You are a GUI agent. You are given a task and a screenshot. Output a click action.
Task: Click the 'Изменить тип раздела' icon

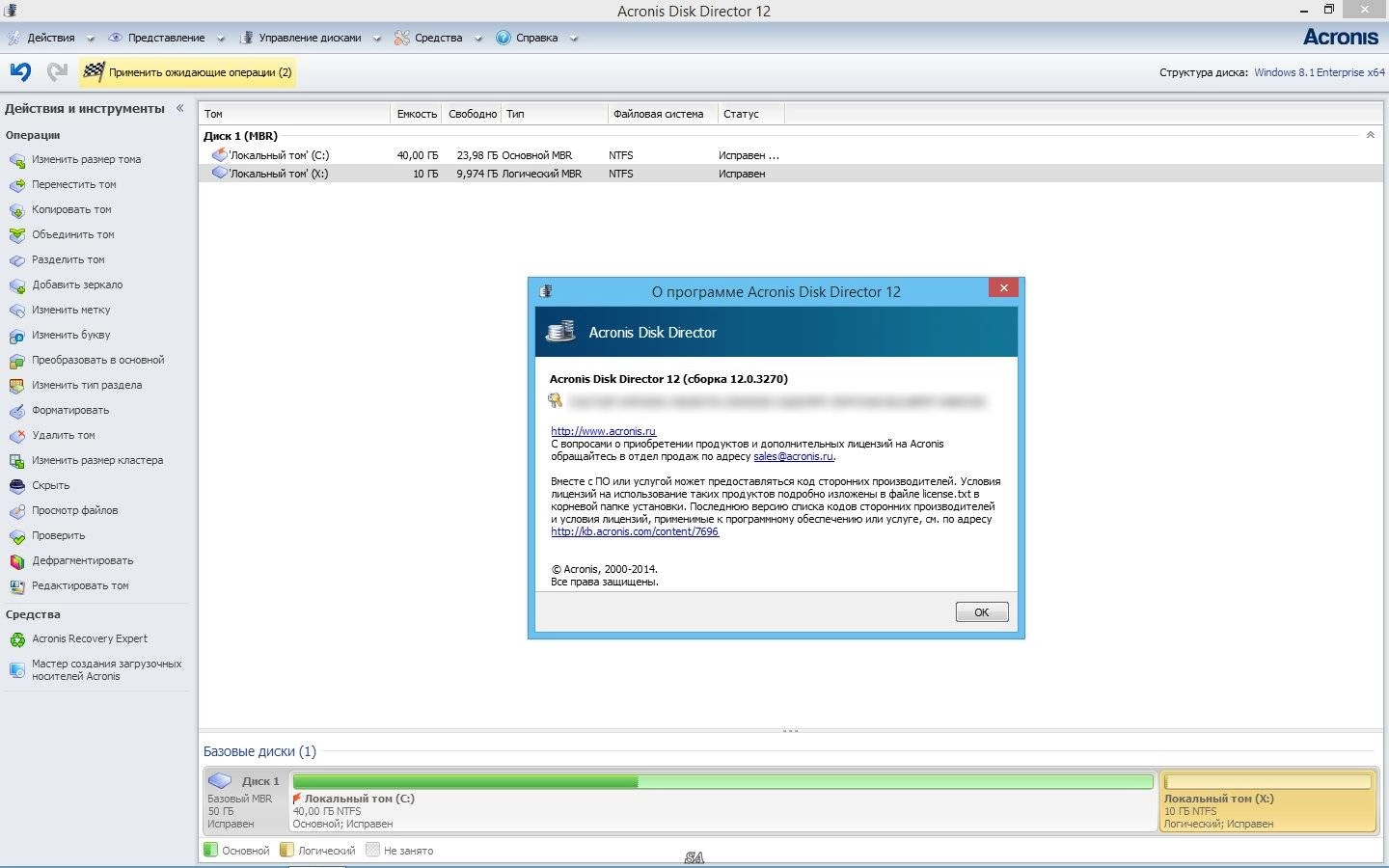pos(16,386)
